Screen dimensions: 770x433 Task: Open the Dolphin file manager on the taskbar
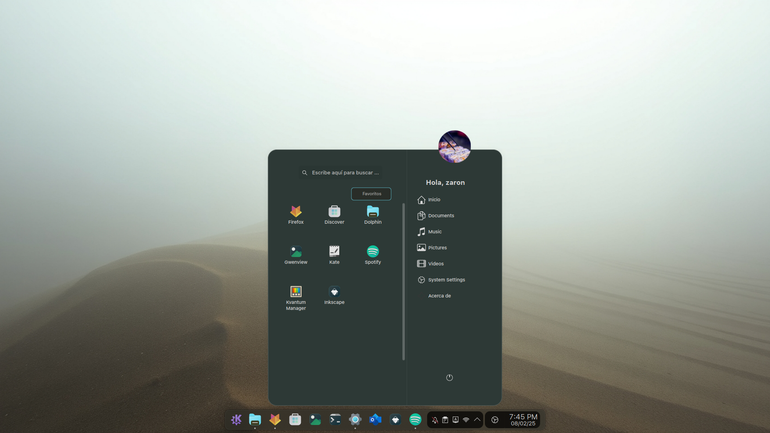(255, 419)
